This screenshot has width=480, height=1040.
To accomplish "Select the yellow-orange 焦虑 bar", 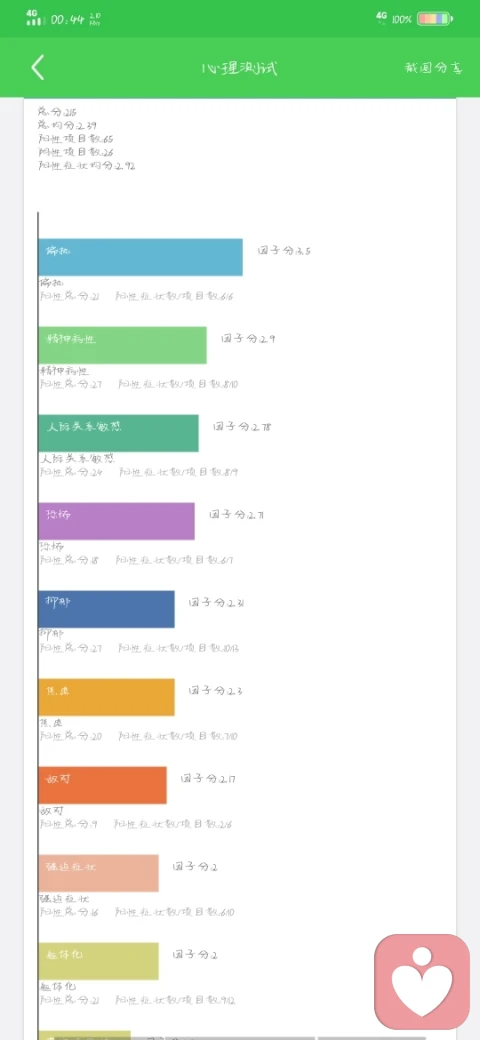I will coord(107,697).
